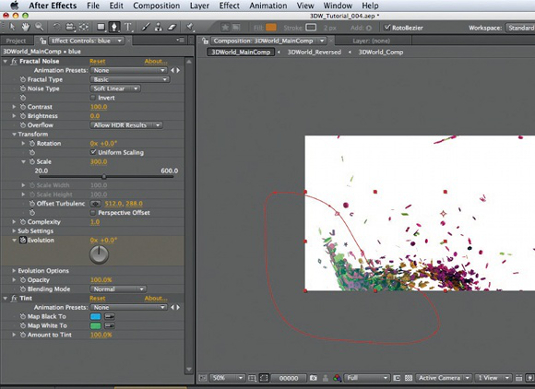The image size is (535, 389).
Task: Toggle the RotoBezier checkbox
Action: pos(387,27)
